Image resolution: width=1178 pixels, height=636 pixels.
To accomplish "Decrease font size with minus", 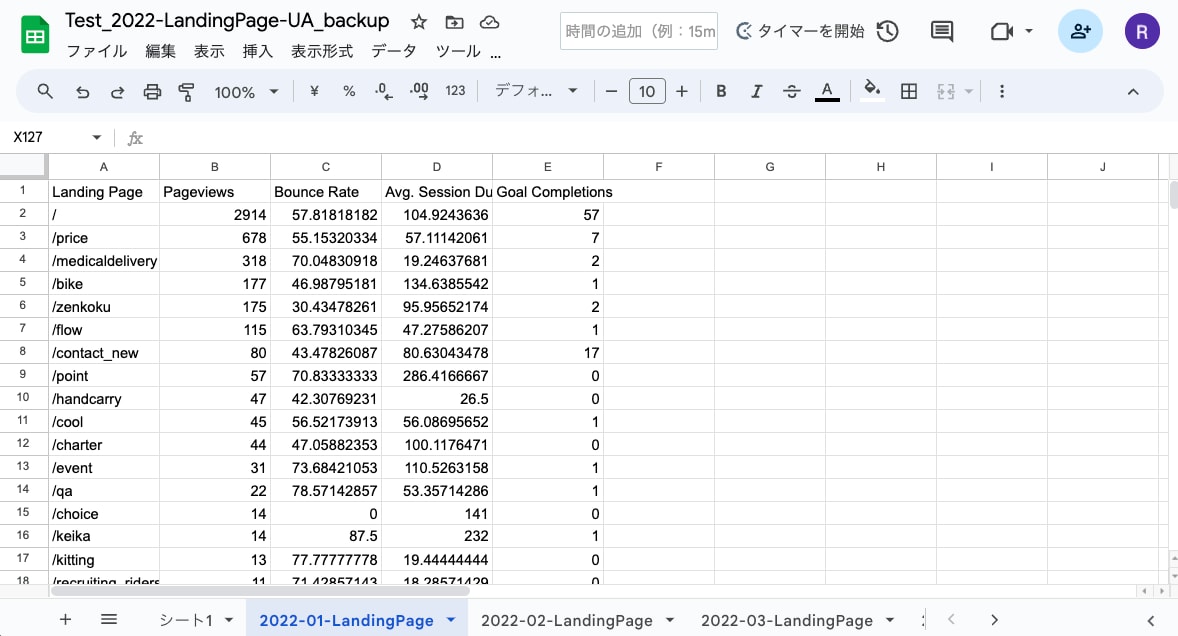I will point(612,92).
